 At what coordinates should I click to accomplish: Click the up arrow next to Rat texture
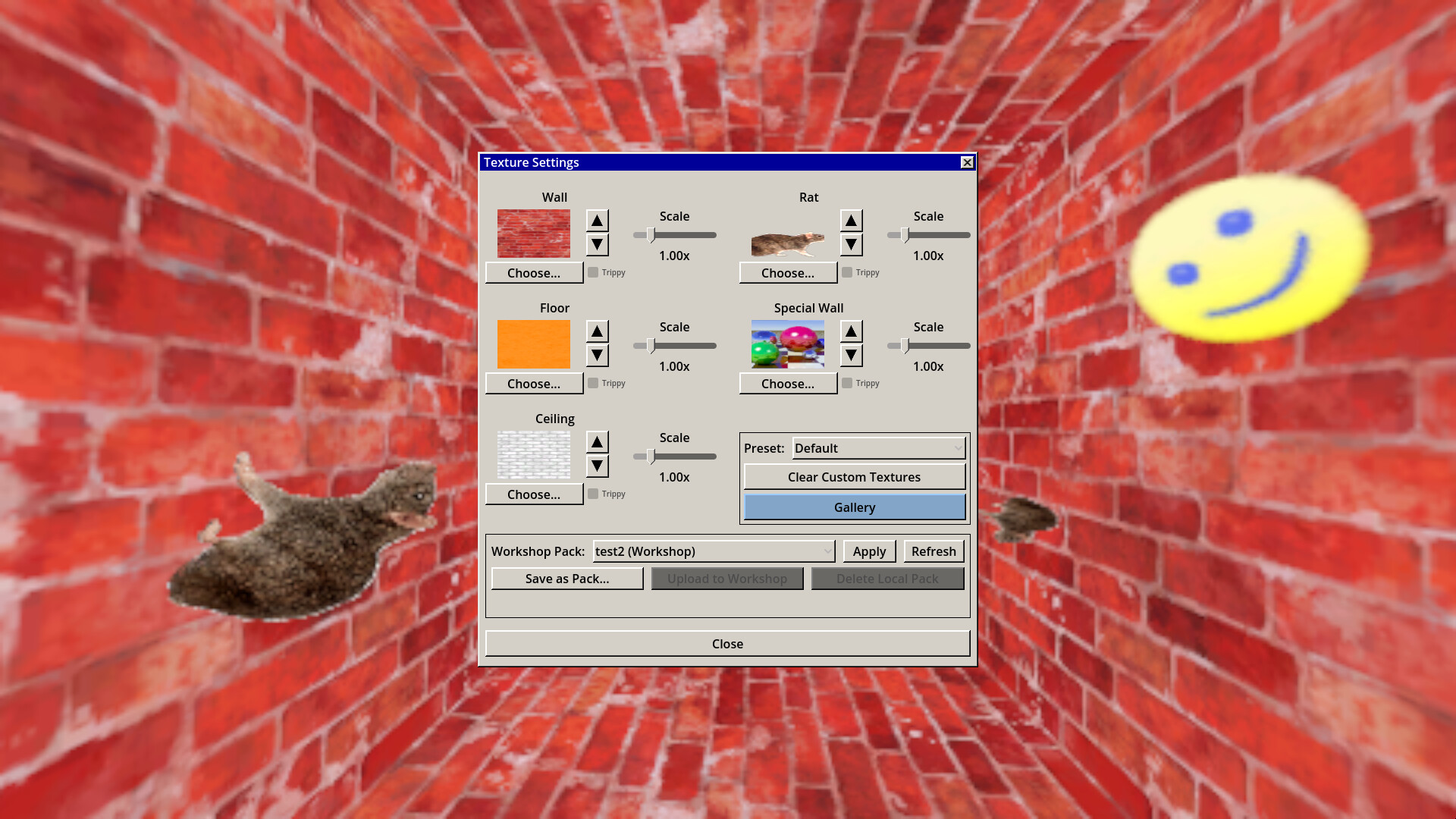pos(851,221)
